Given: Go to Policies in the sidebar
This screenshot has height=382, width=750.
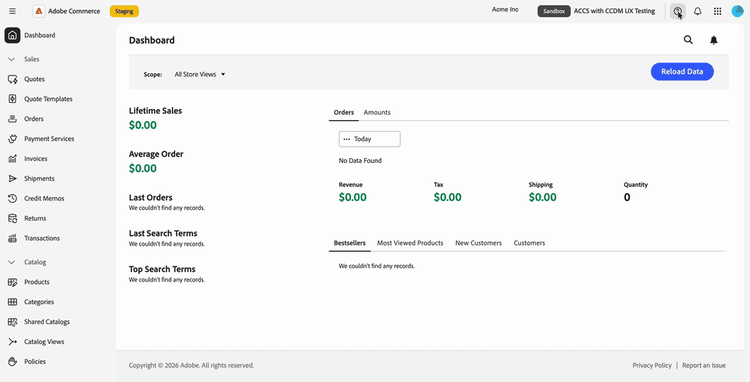Looking at the screenshot, I should pos(35,362).
